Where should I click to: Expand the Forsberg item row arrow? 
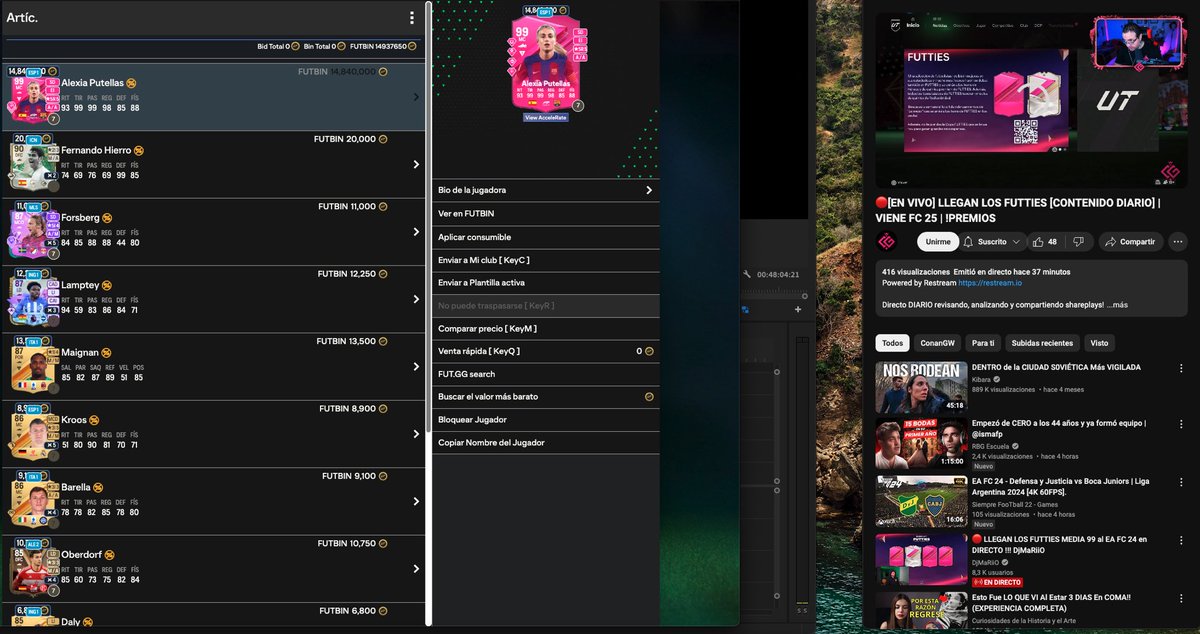[416, 232]
